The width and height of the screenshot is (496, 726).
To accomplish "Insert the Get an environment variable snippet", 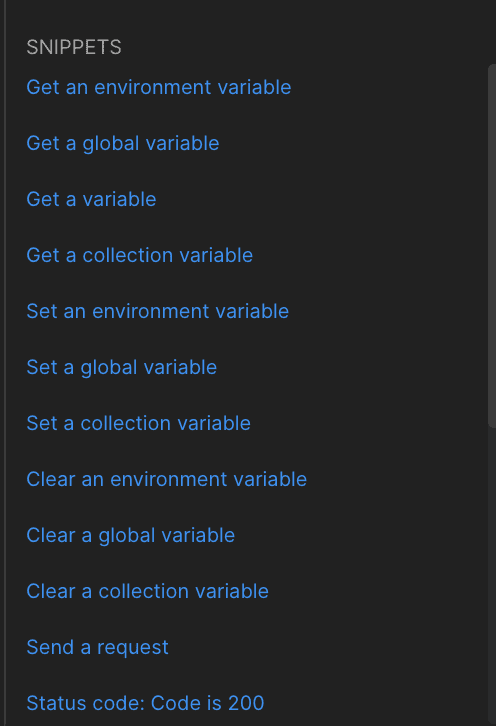I will click(158, 88).
